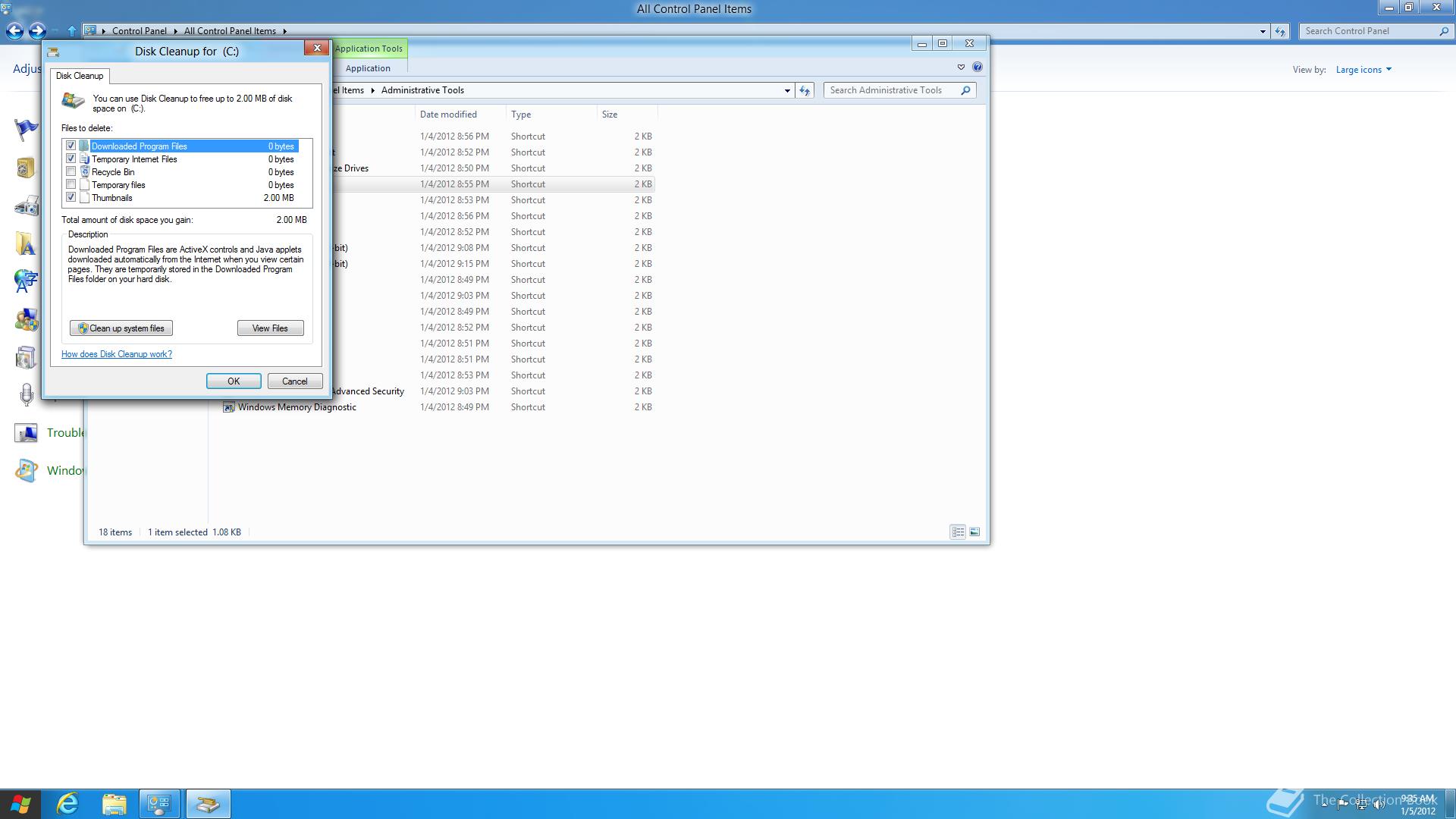Image resolution: width=1456 pixels, height=819 pixels.
Task: Open the Application ribbon tab
Action: (368, 68)
